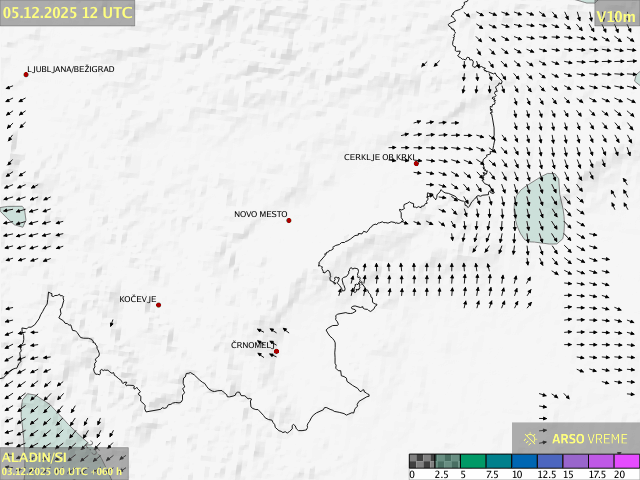Screen dimensions: 640x480
Task: Click the shaded wind zone east of Cerklje
Action: [x=538, y=208]
